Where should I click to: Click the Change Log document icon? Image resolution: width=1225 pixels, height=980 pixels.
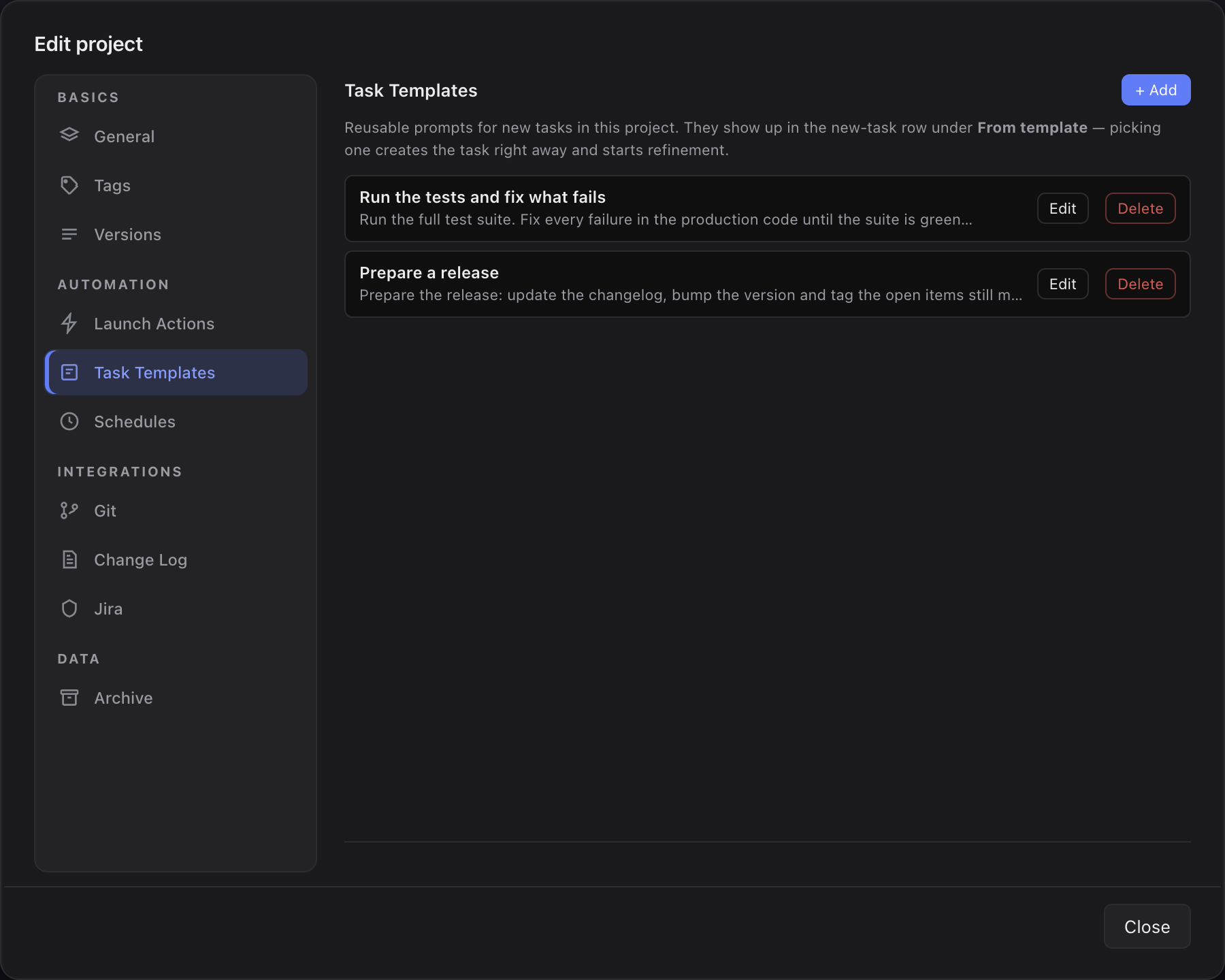coord(69,559)
